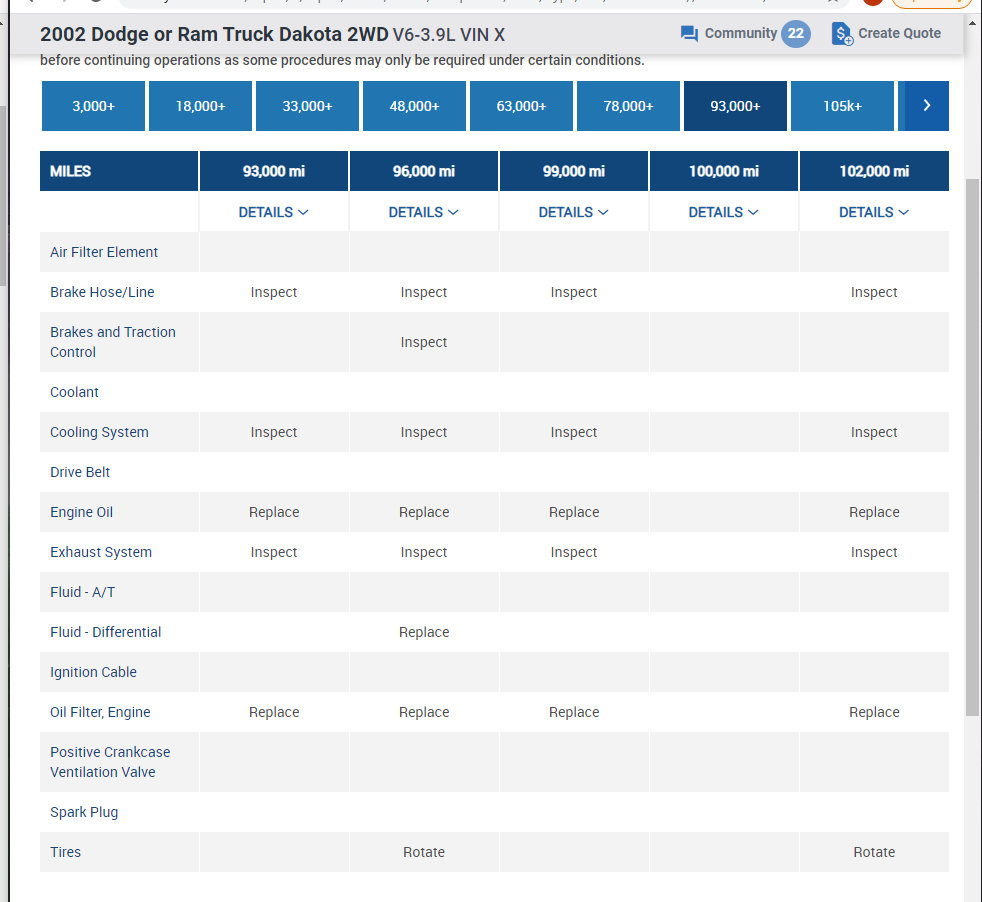Open the Fluid - Differential link
The height and width of the screenshot is (902, 982).
tap(105, 632)
